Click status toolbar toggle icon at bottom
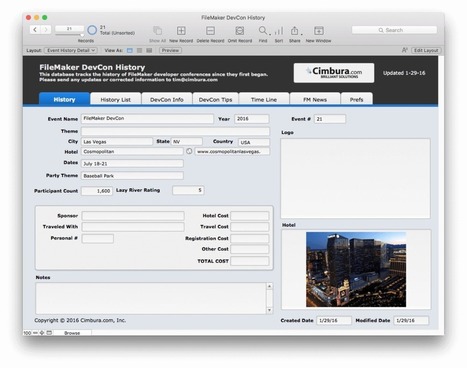This screenshot has width=467, height=368. click(x=49, y=333)
